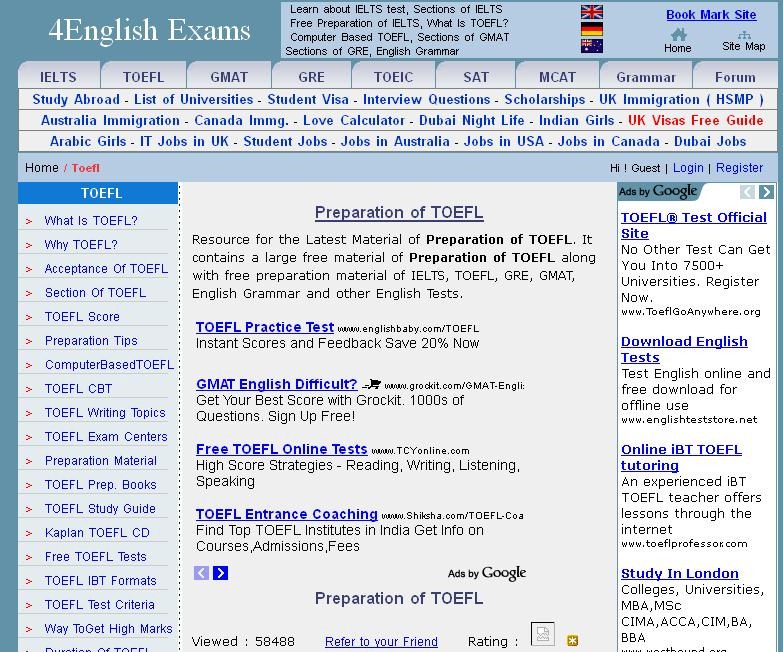The width and height of the screenshot is (783, 652).
Task: Switch to the GMAT tab
Action: (x=229, y=77)
